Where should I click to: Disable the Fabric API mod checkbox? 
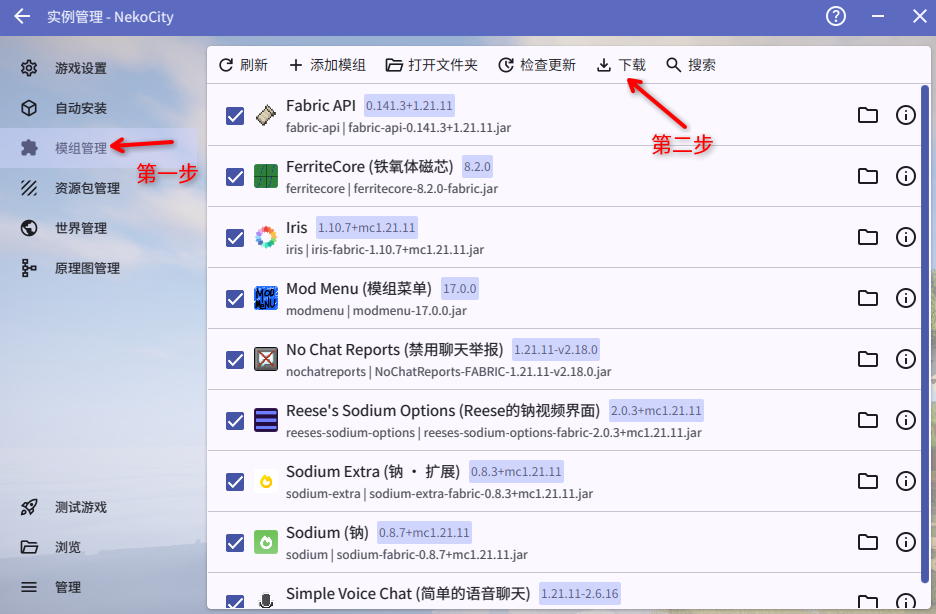point(235,116)
